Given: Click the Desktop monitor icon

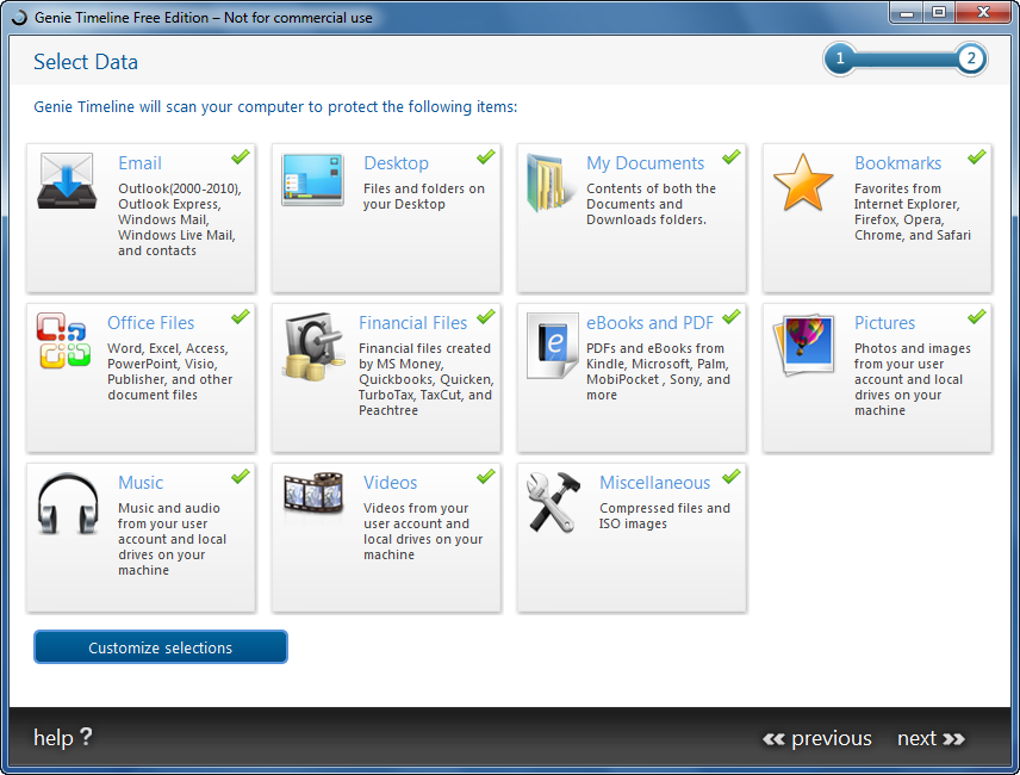Looking at the screenshot, I should [312, 180].
